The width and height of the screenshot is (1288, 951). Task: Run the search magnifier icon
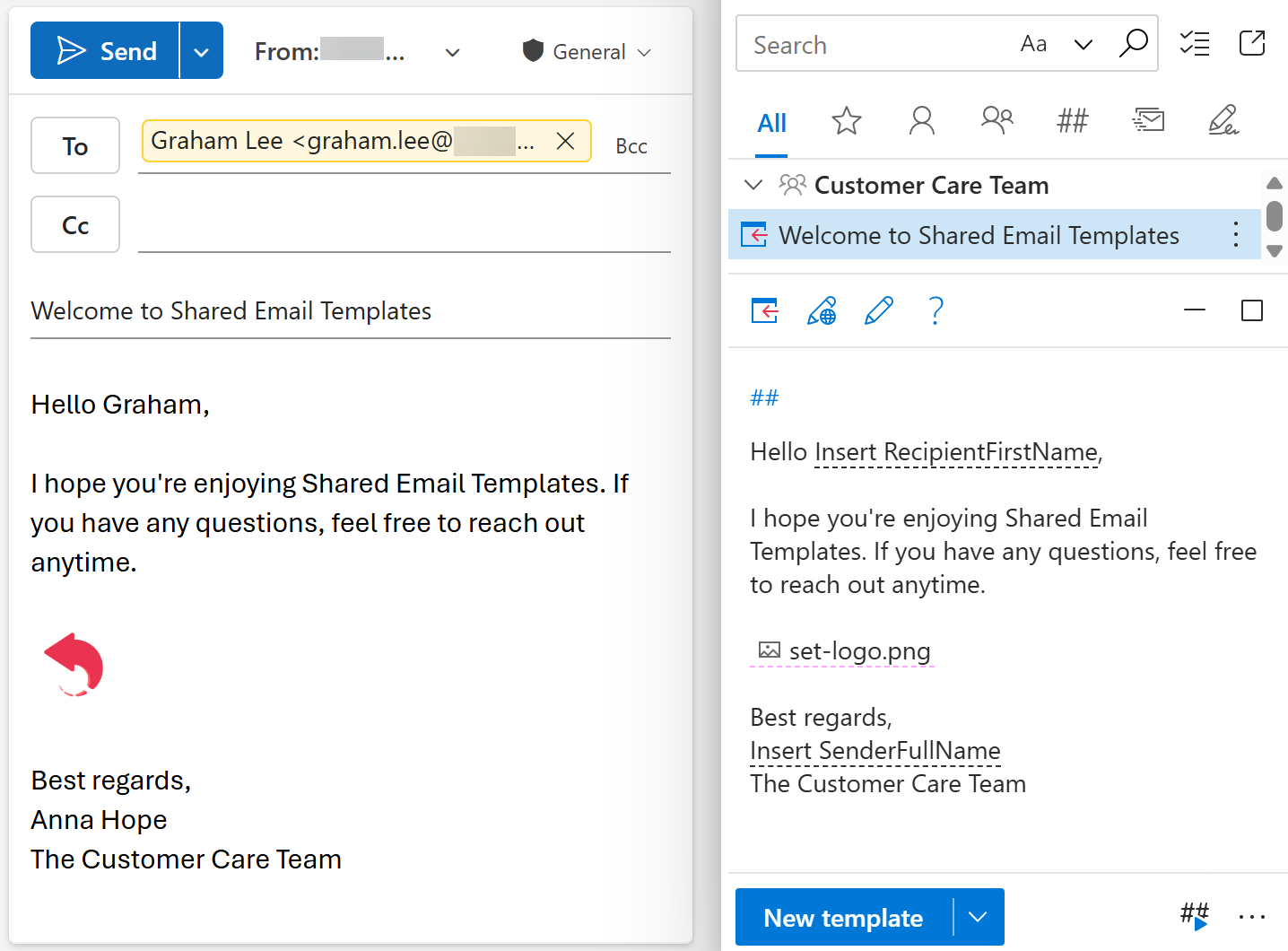point(1133,42)
